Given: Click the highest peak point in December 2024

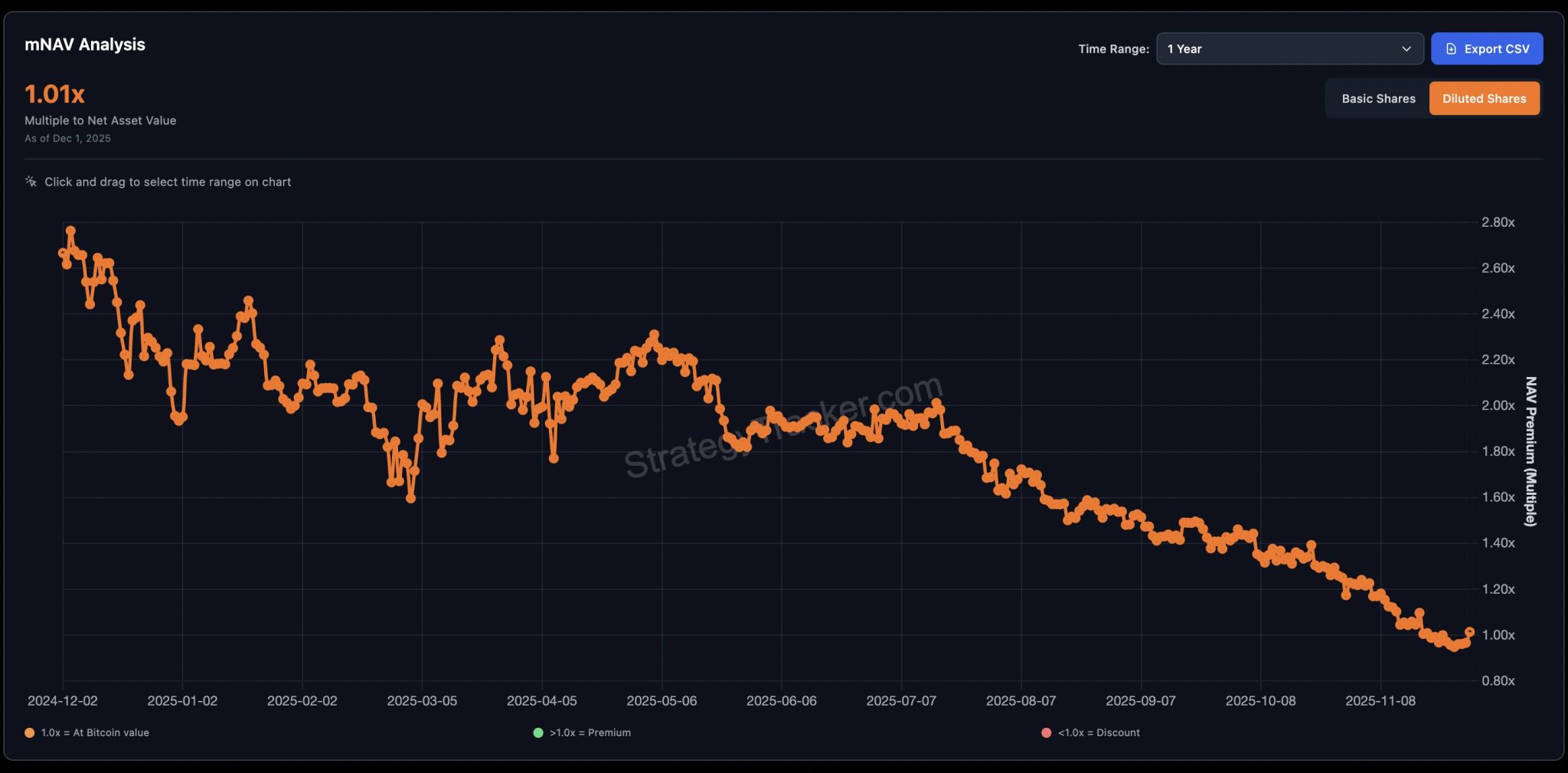Looking at the screenshot, I should coord(70,231).
